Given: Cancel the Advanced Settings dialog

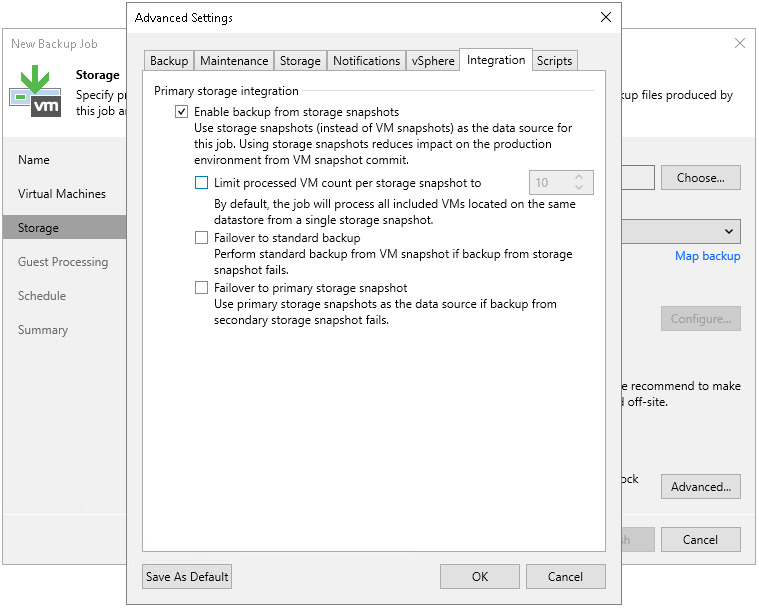Looking at the screenshot, I should [x=565, y=577].
